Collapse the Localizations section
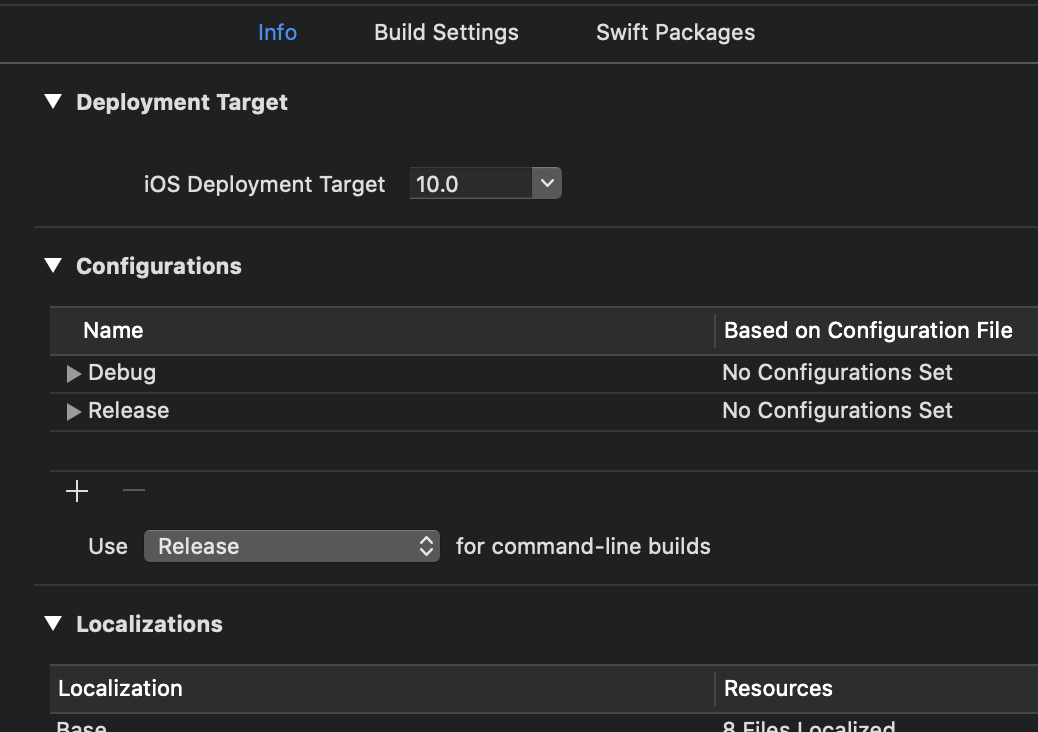 coord(53,624)
